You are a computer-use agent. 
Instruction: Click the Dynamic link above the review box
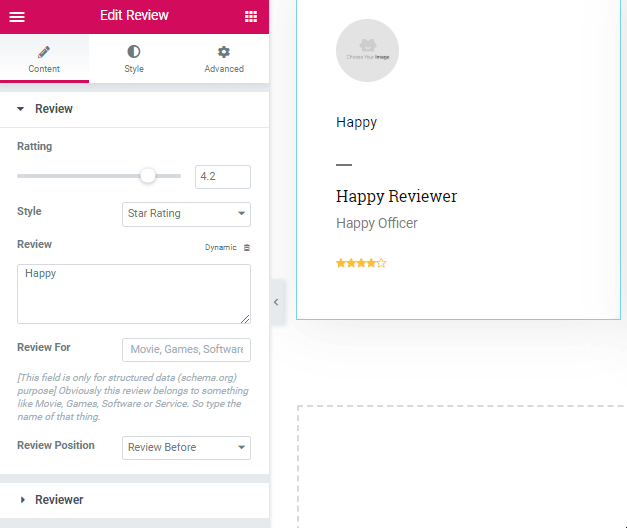click(x=221, y=248)
